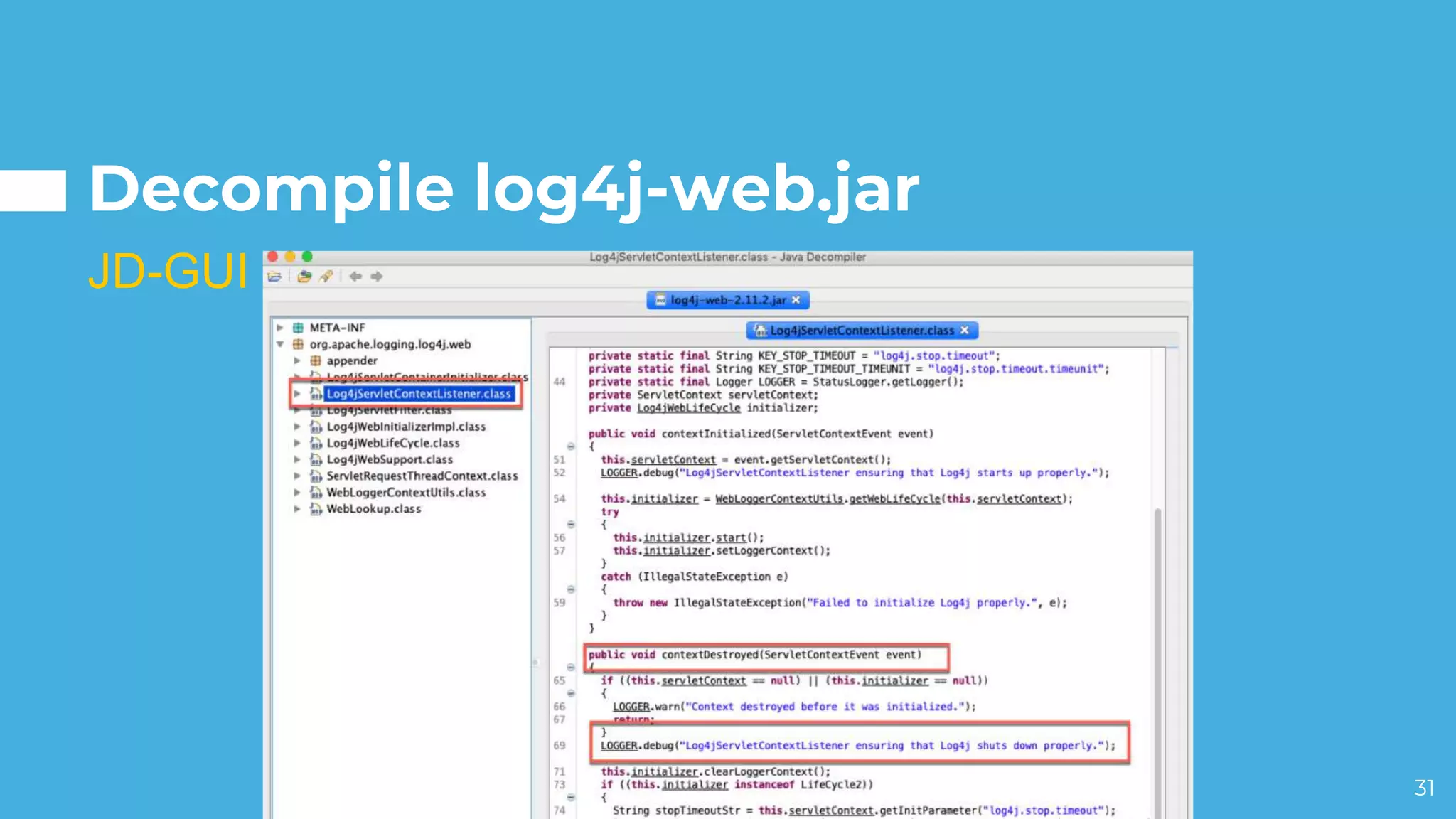Image resolution: width=1456 pixels, height=819 pixels.
Task: Click the LOGGER link on line 52
Action: pyautogui.click(x=619, y=473)
